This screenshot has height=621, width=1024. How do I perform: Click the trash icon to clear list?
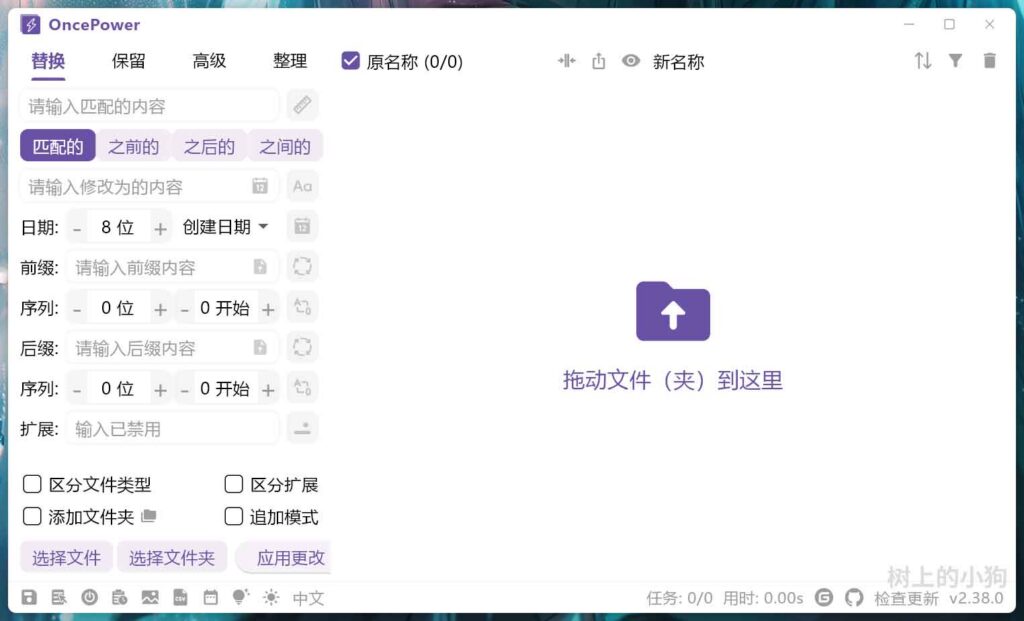coord(989,61)
